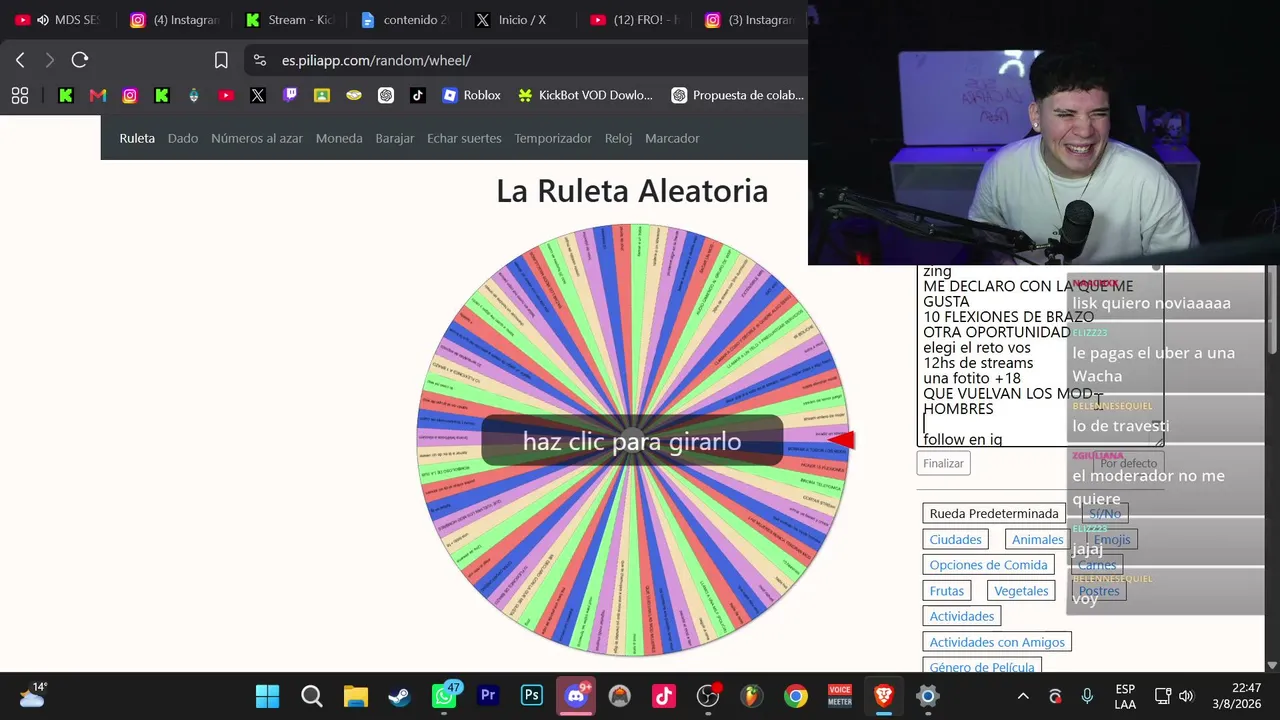Load the Rueda Predeterminada preset
The image size is (1280, 720).
(994, 513)
